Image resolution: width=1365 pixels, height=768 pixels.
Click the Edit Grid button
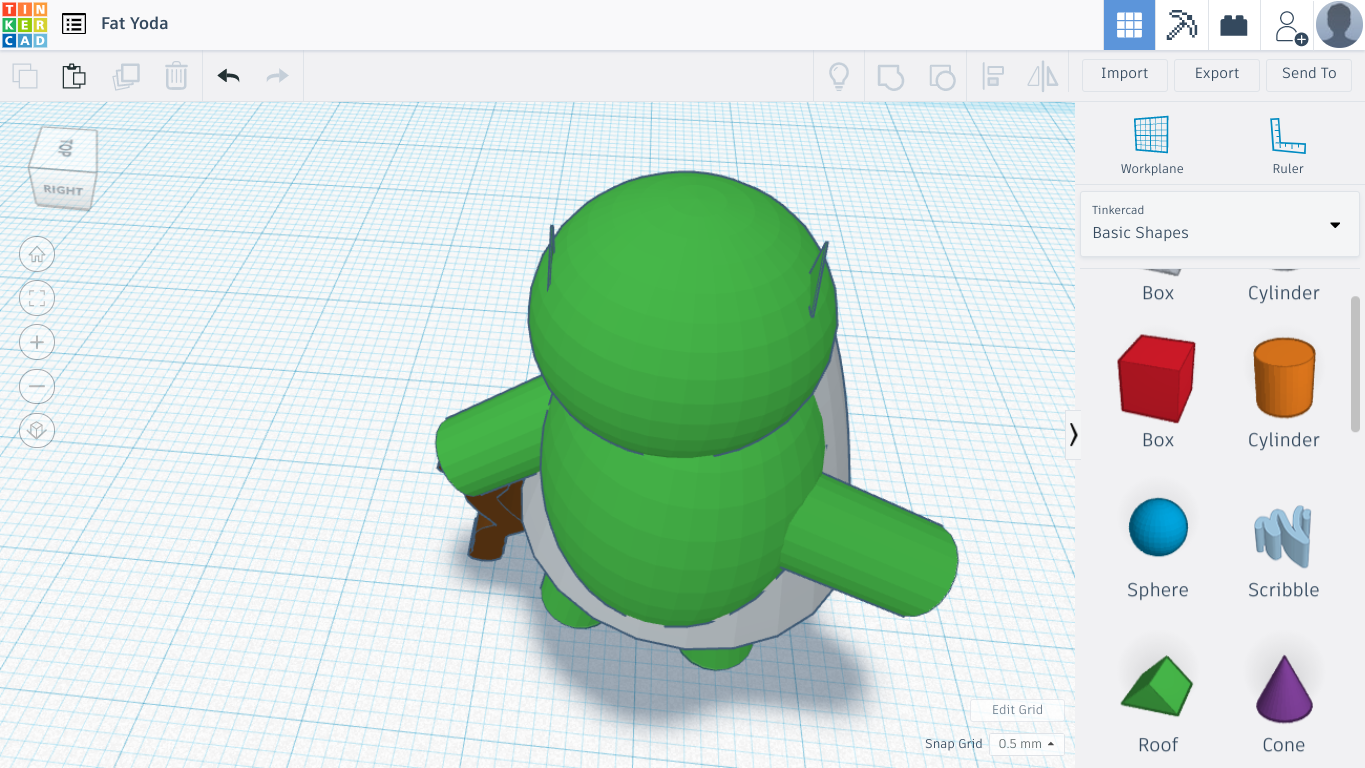pos(1017,710)
